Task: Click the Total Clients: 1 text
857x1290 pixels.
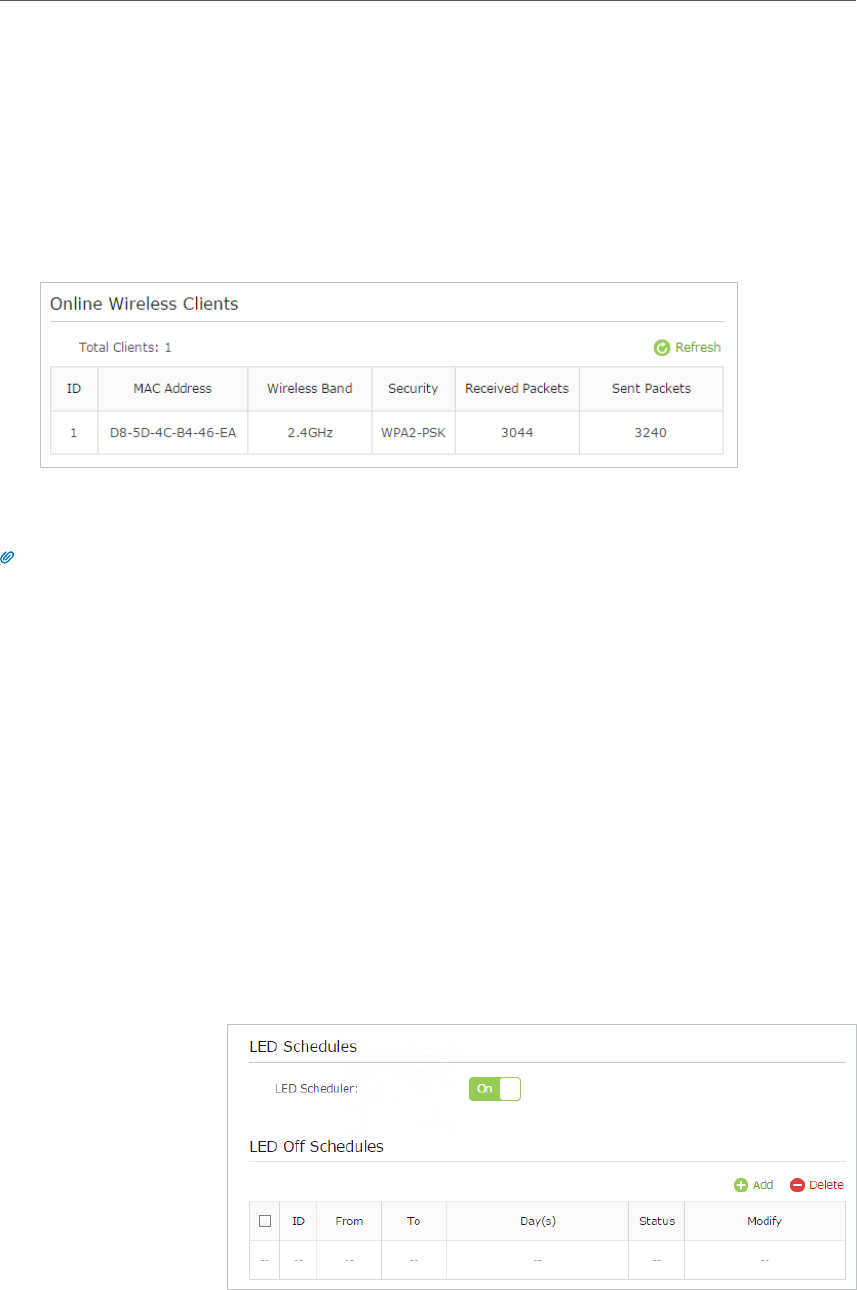Action: pos(125,348)
